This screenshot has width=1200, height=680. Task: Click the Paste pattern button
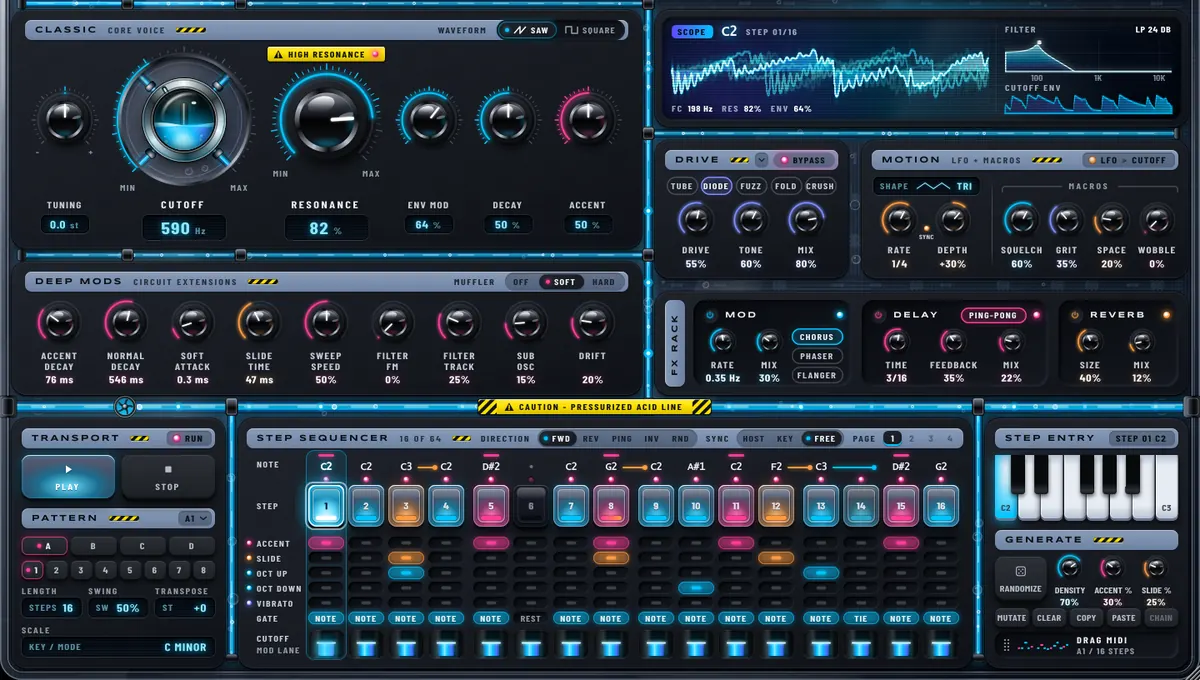[x=1123, y=618]
